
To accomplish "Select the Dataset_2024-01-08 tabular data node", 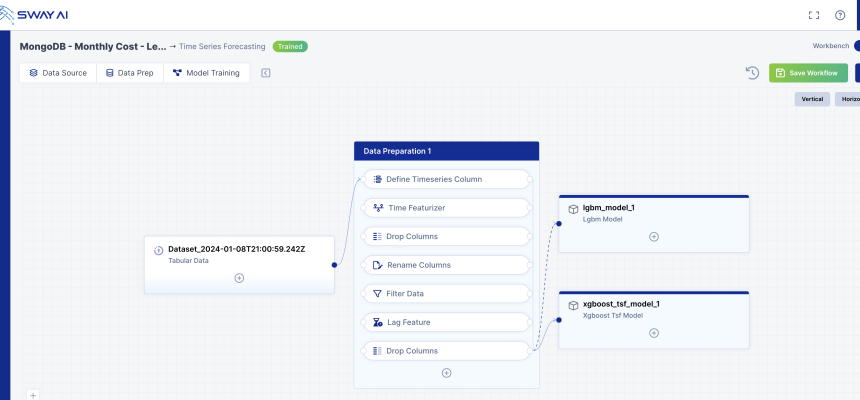I will pos(239,265).
